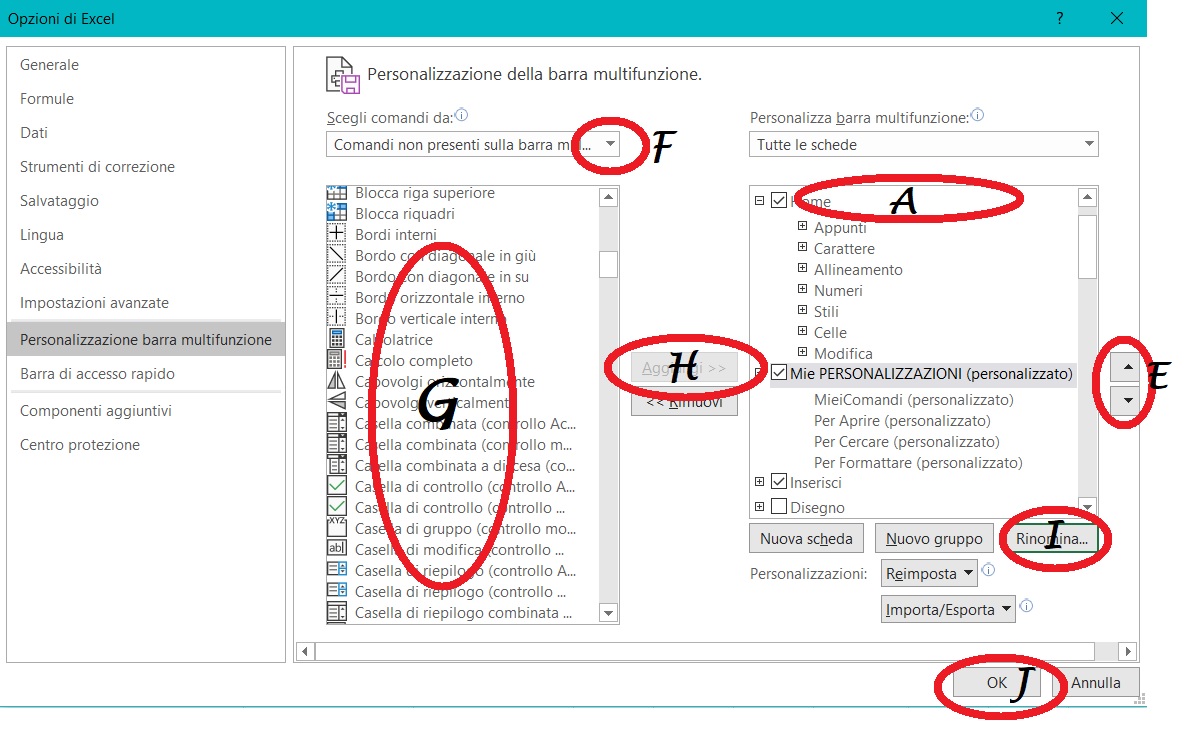Pick the Calcolatrice command icon
Screen dimensions: 1199x738
point(336,339)
